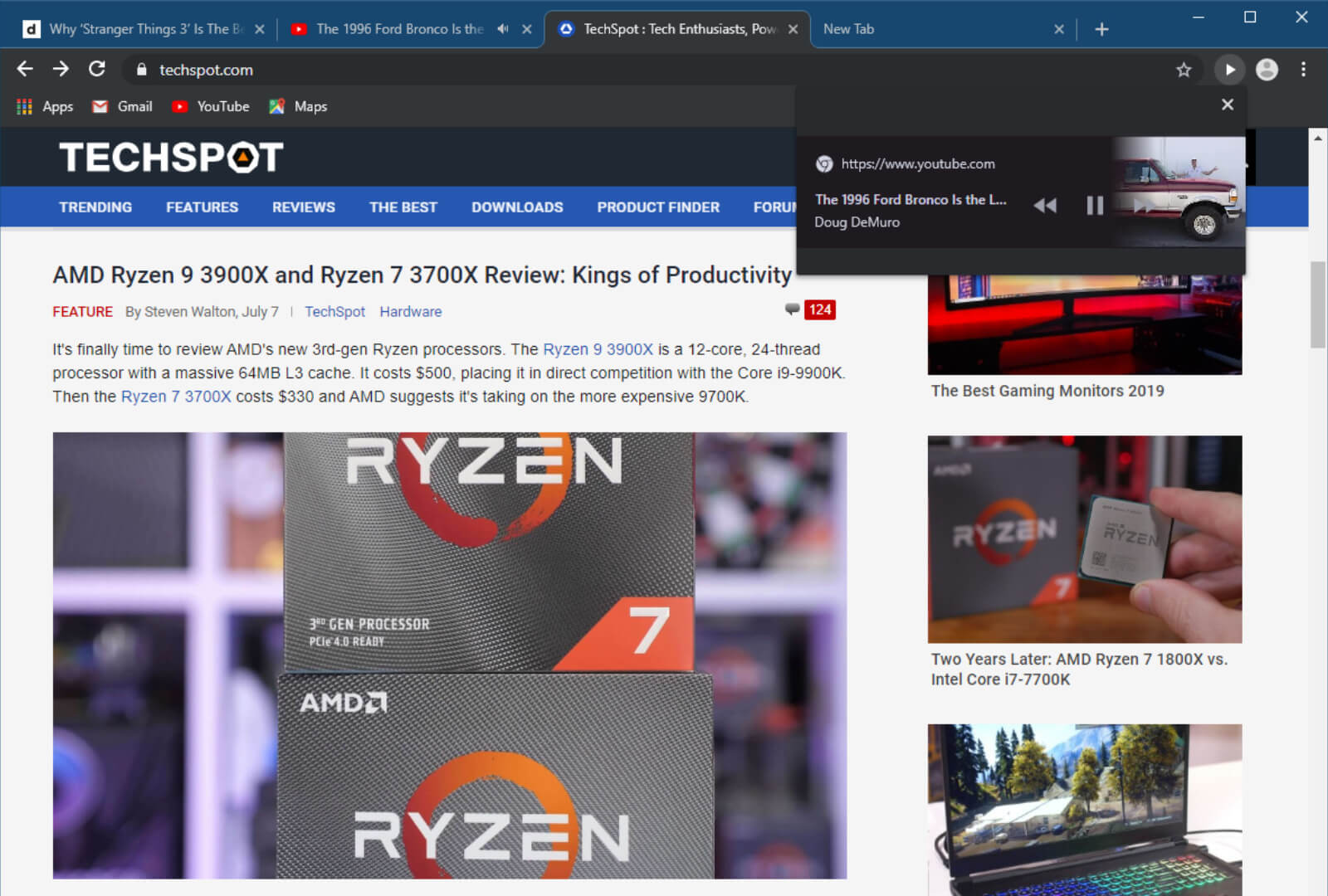
Task: Click the lock icon in the address bar
Action: pyautogui.click(x=141, y=70)
